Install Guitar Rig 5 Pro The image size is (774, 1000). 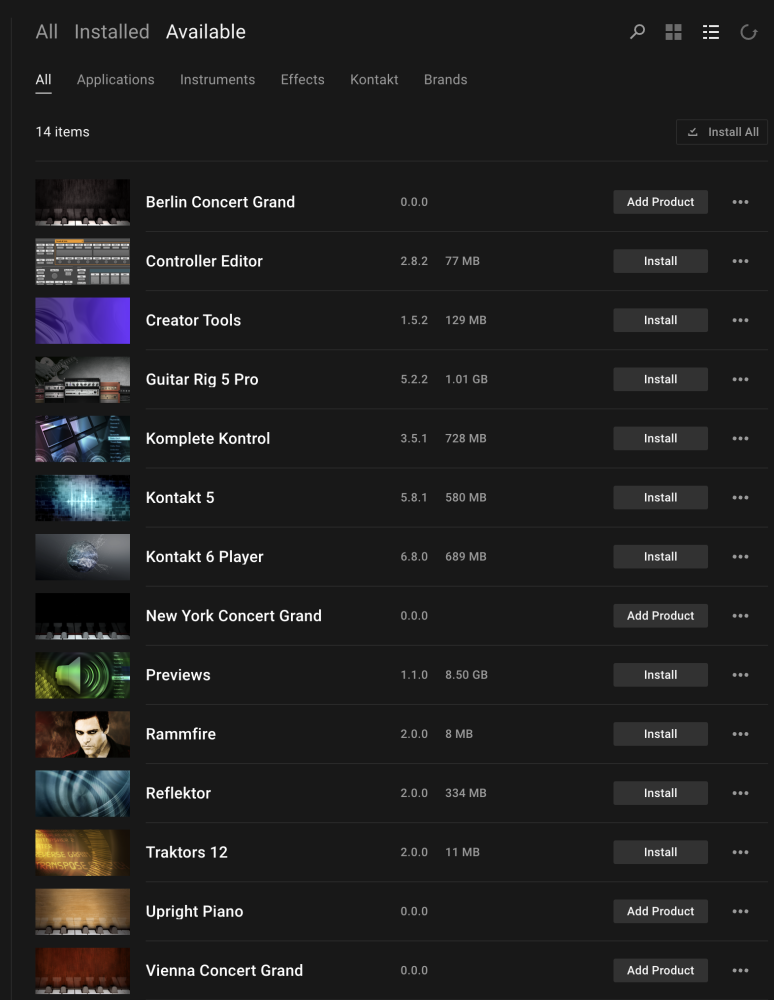661,379
